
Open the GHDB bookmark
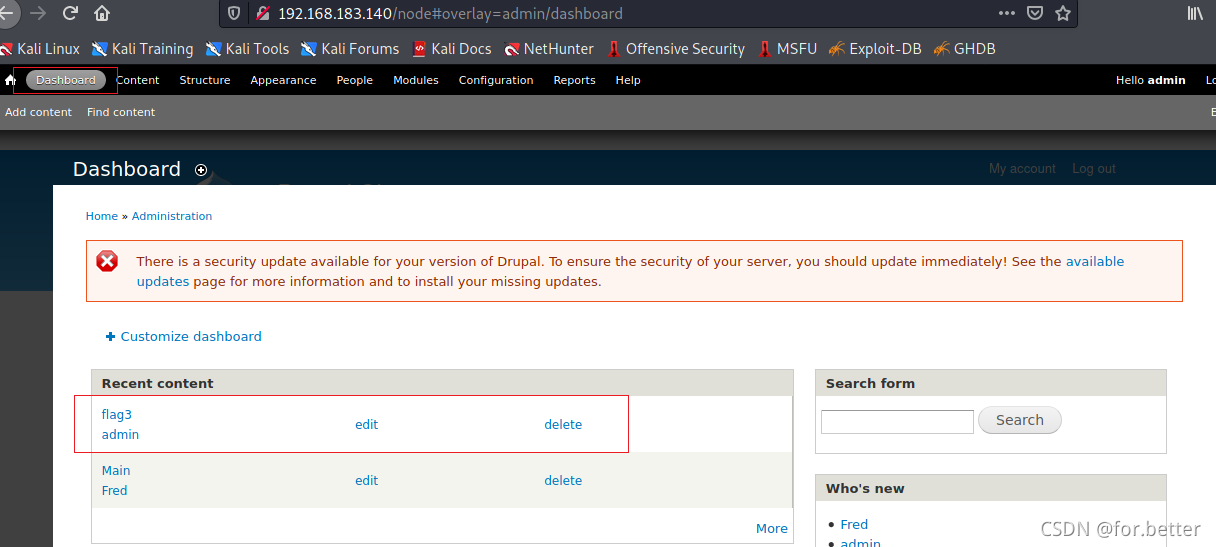tap(964, 49)
